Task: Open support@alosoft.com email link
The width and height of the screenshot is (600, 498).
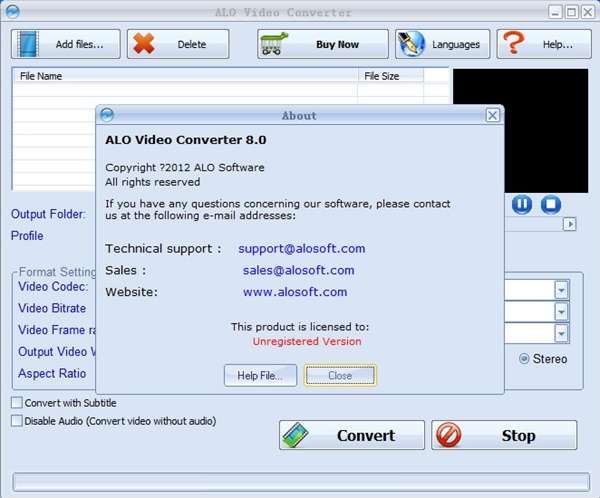Action: coord(302,248)
